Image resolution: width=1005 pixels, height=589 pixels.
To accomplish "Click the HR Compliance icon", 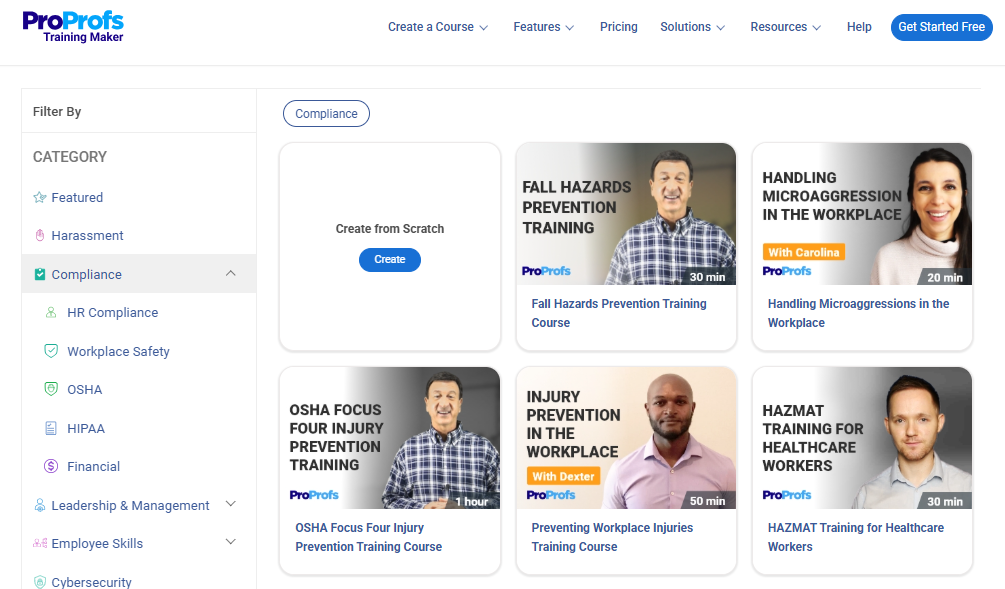I will tap(51, 312).
